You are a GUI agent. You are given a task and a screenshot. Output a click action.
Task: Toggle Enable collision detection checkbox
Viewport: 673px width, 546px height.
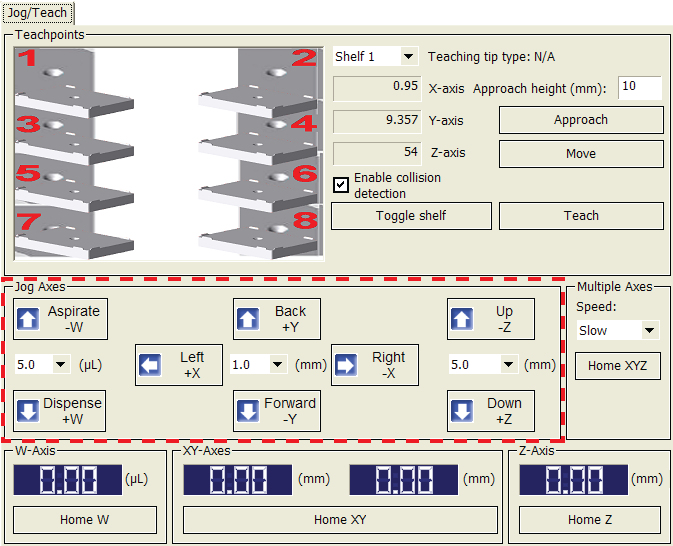click(x=341, y=185)
